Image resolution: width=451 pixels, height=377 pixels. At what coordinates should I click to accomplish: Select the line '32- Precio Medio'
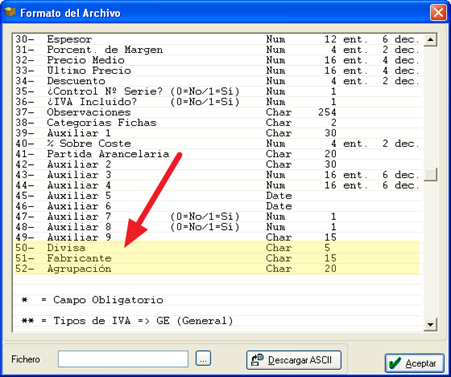tap(218, 60)
